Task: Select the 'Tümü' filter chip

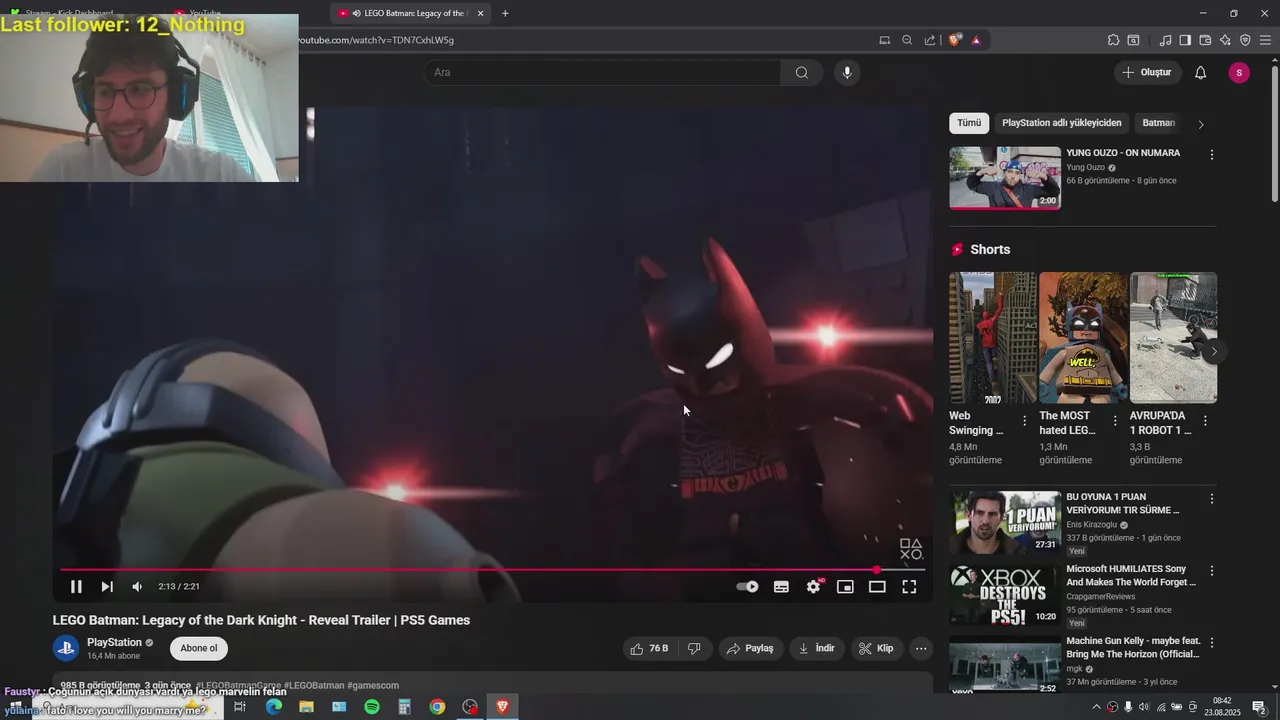Action: tap(969, 123)
